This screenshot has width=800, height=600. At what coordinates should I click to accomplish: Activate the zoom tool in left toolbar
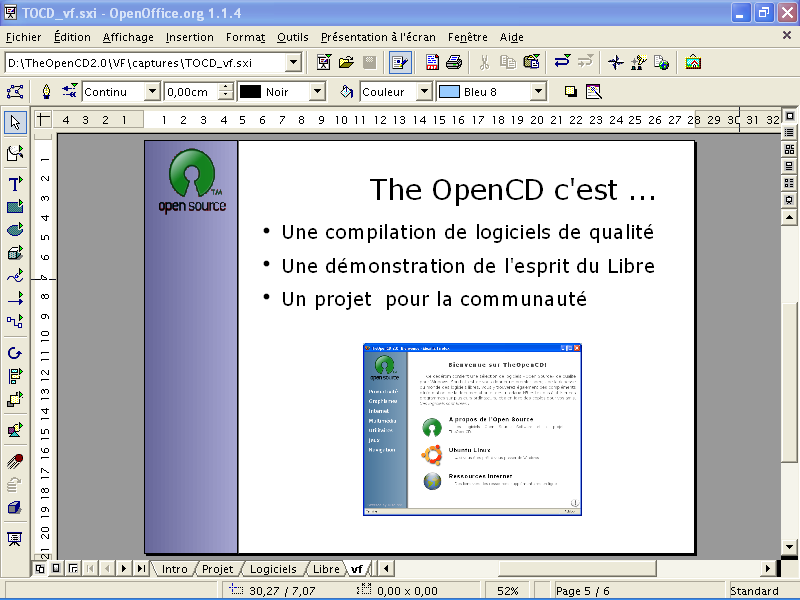(15, 153)
